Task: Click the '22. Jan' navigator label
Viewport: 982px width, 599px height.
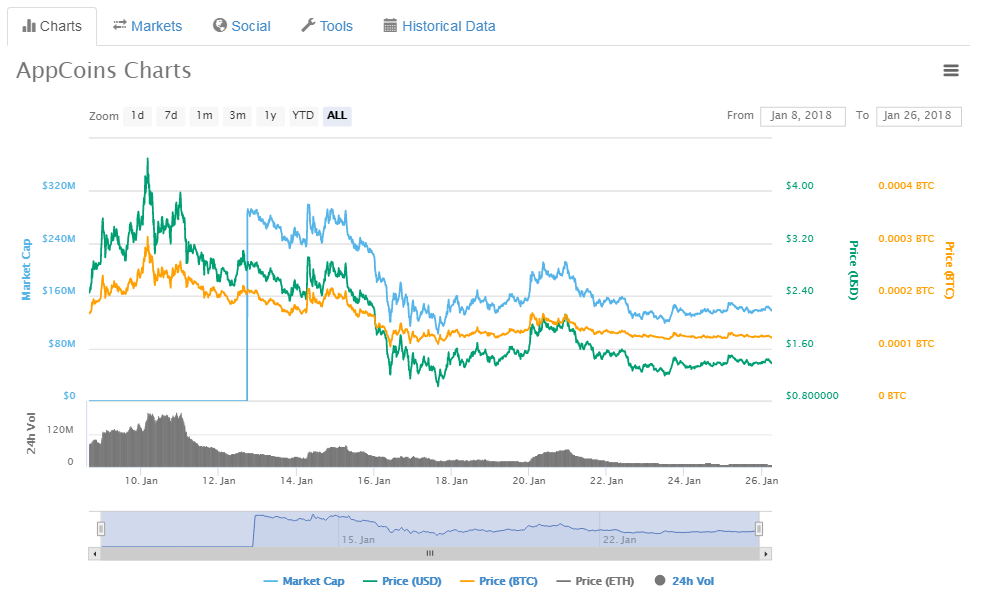Action: 619,539
